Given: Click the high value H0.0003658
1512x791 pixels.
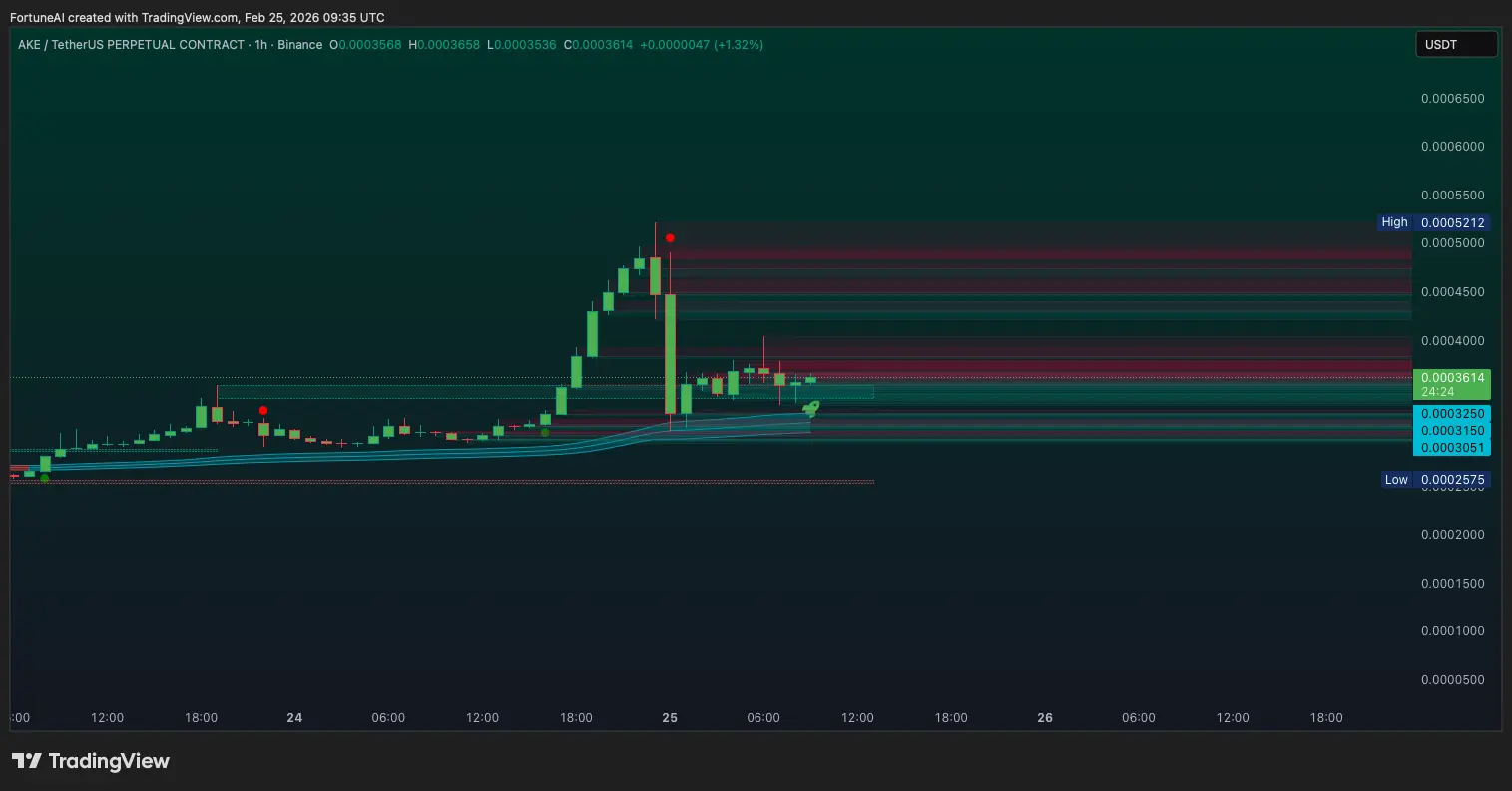Looking at the screenshot, I should [444, 45].
